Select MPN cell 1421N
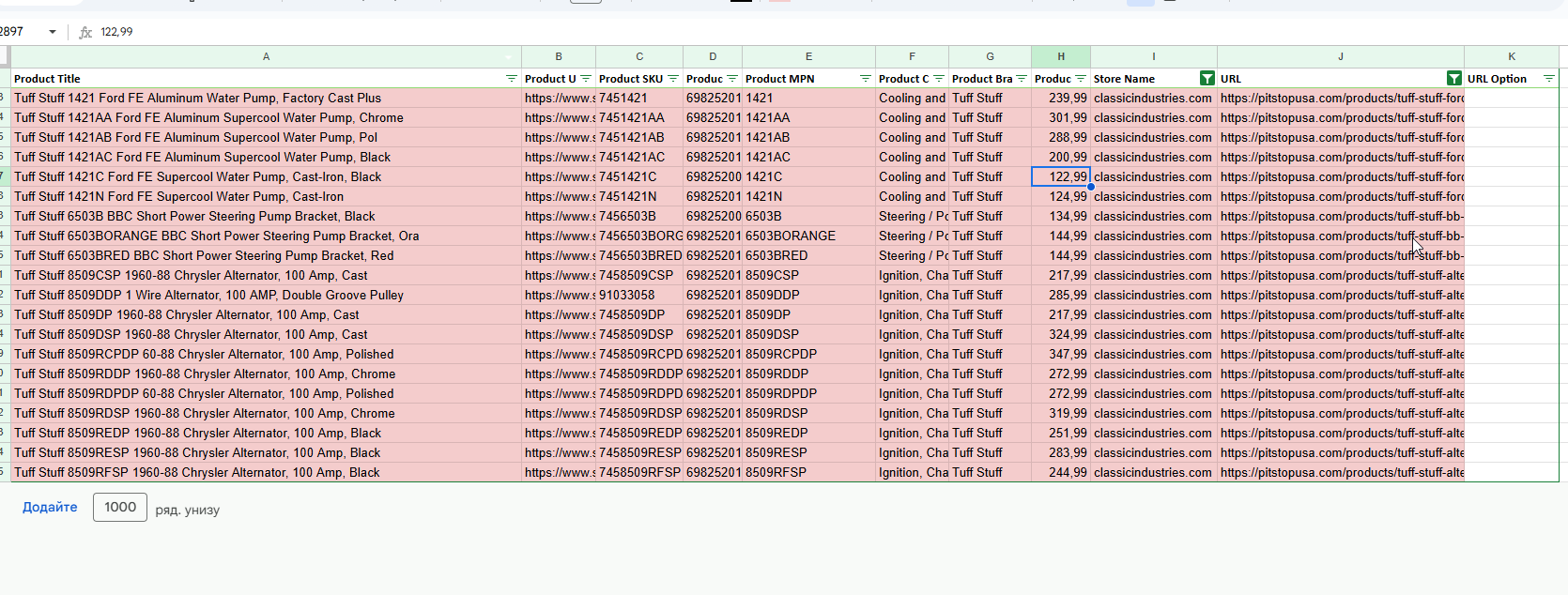This screenshot has height=595, width=1568. click(808, 196)
